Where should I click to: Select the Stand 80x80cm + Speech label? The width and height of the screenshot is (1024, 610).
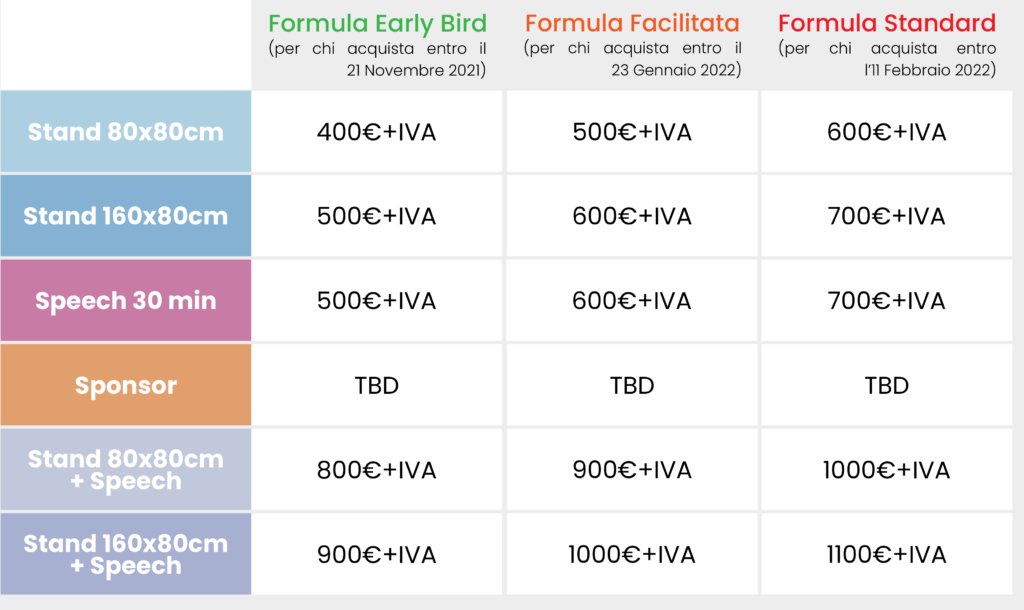coord(126,470)
